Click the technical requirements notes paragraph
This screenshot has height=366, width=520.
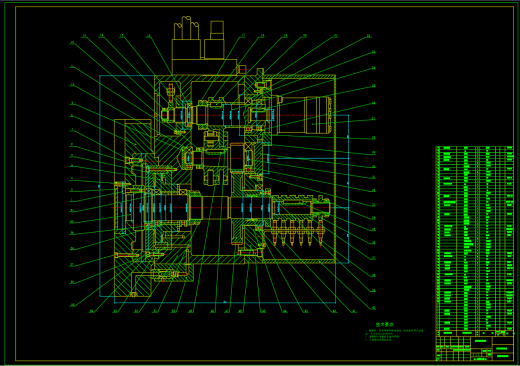394,335
